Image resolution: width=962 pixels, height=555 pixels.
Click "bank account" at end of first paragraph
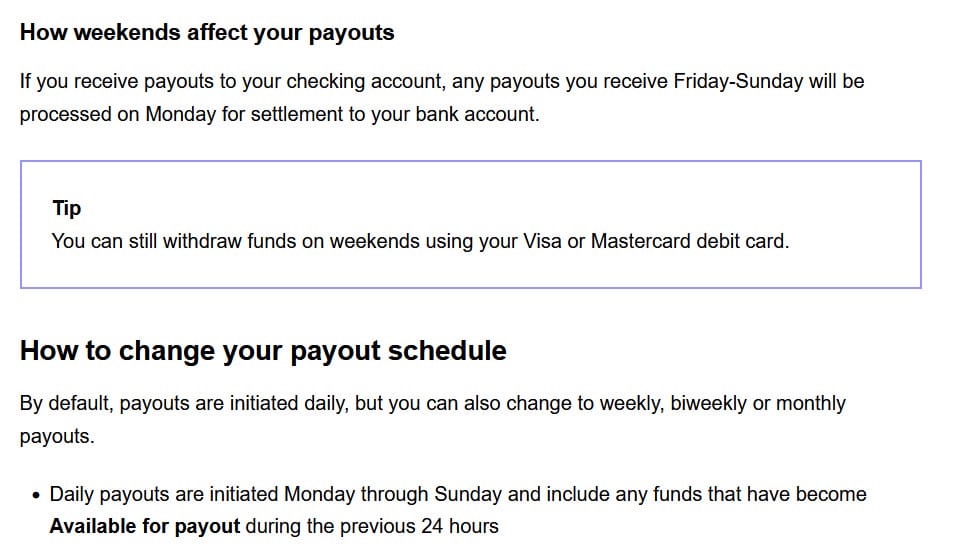pos(482,114)
